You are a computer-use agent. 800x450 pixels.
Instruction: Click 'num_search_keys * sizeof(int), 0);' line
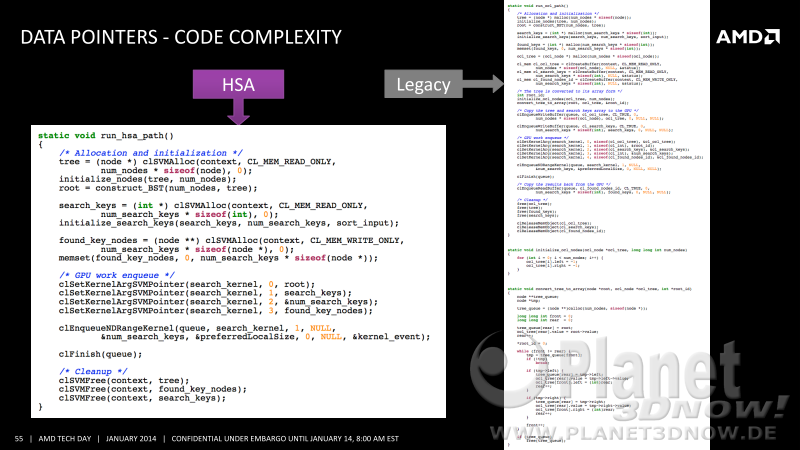pos(189,215)
